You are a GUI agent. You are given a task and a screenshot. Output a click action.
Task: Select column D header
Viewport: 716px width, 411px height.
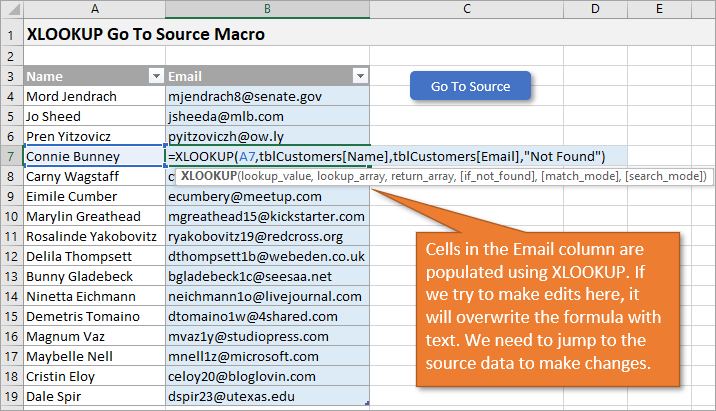(x=595, y=9)
